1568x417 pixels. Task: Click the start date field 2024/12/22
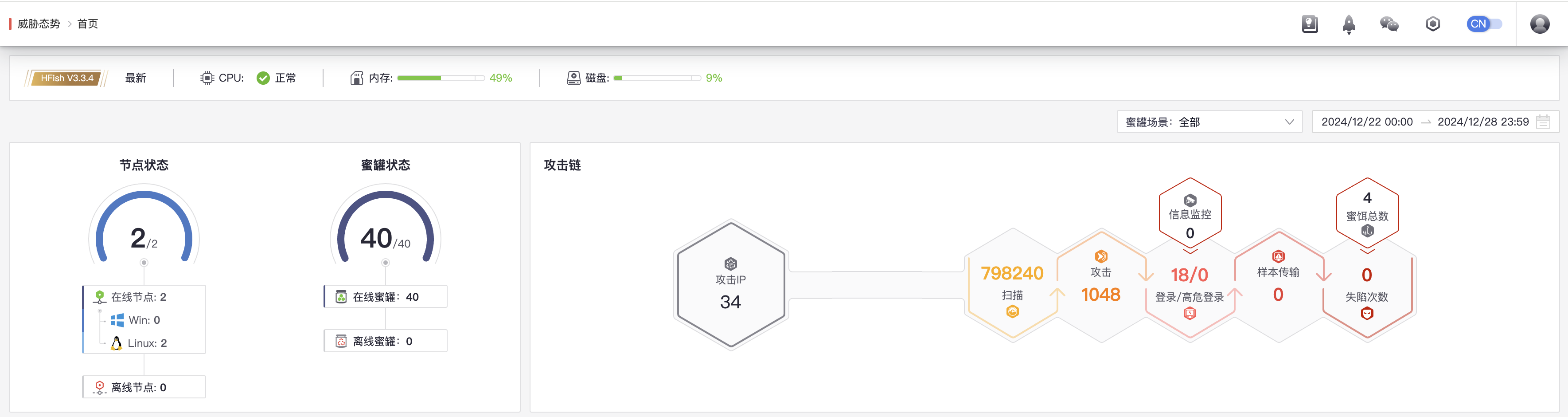(x=1366, y=122)
